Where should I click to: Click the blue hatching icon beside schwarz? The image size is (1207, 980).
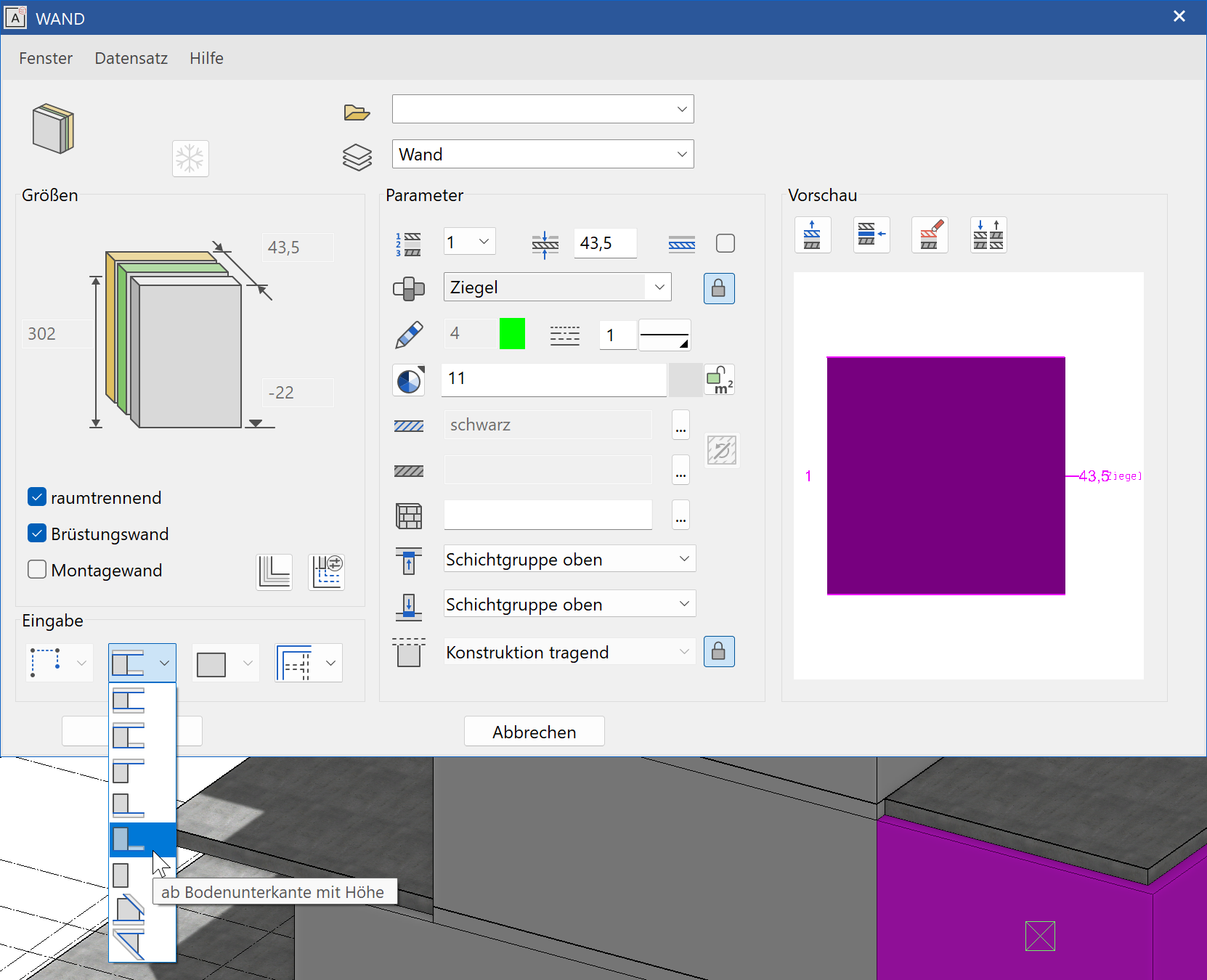(x=408, y=426)
